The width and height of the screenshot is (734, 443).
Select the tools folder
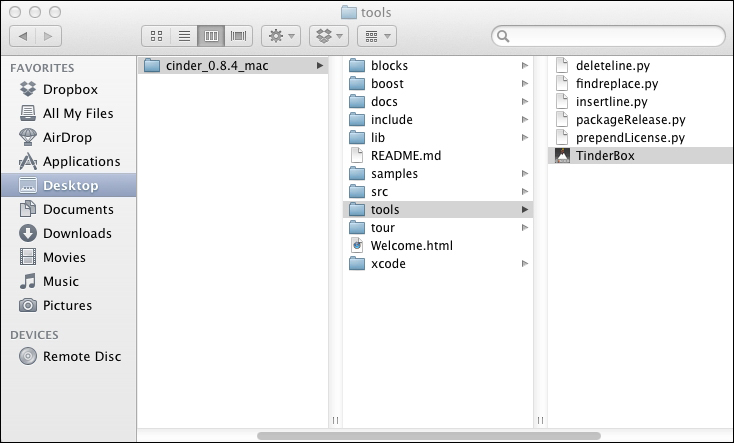pos(438,209)
